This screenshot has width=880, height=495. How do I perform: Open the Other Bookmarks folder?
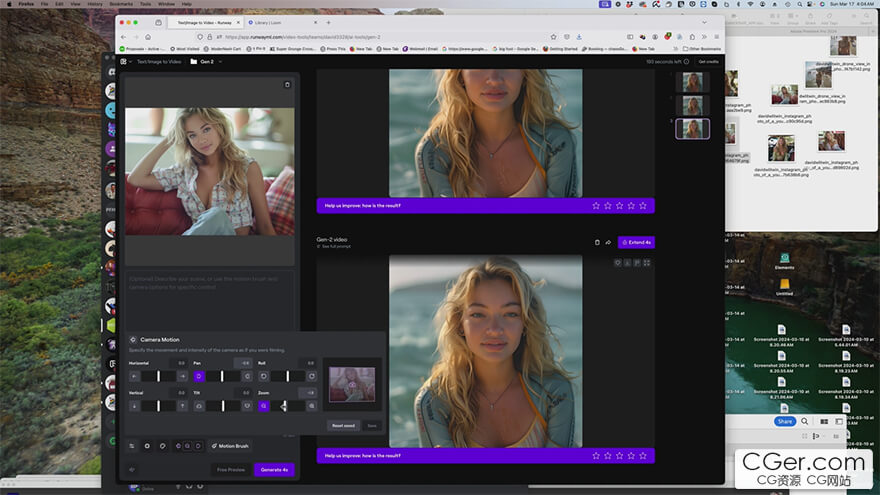(x=702, y=49)
